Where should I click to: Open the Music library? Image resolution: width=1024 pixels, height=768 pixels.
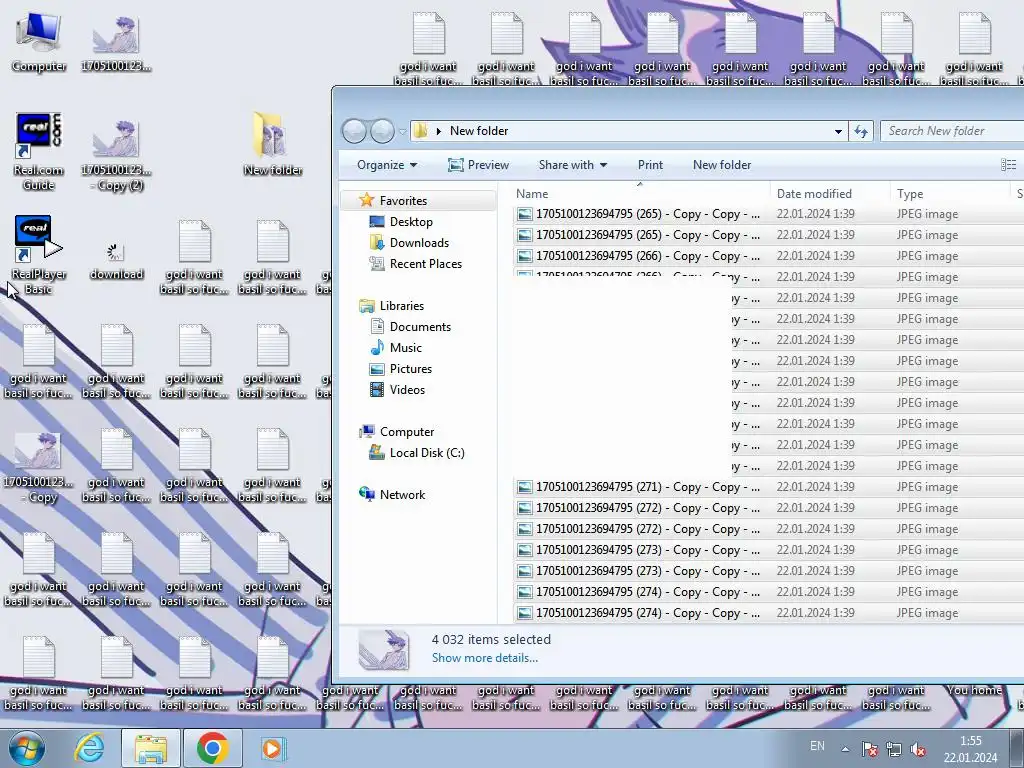406,347
